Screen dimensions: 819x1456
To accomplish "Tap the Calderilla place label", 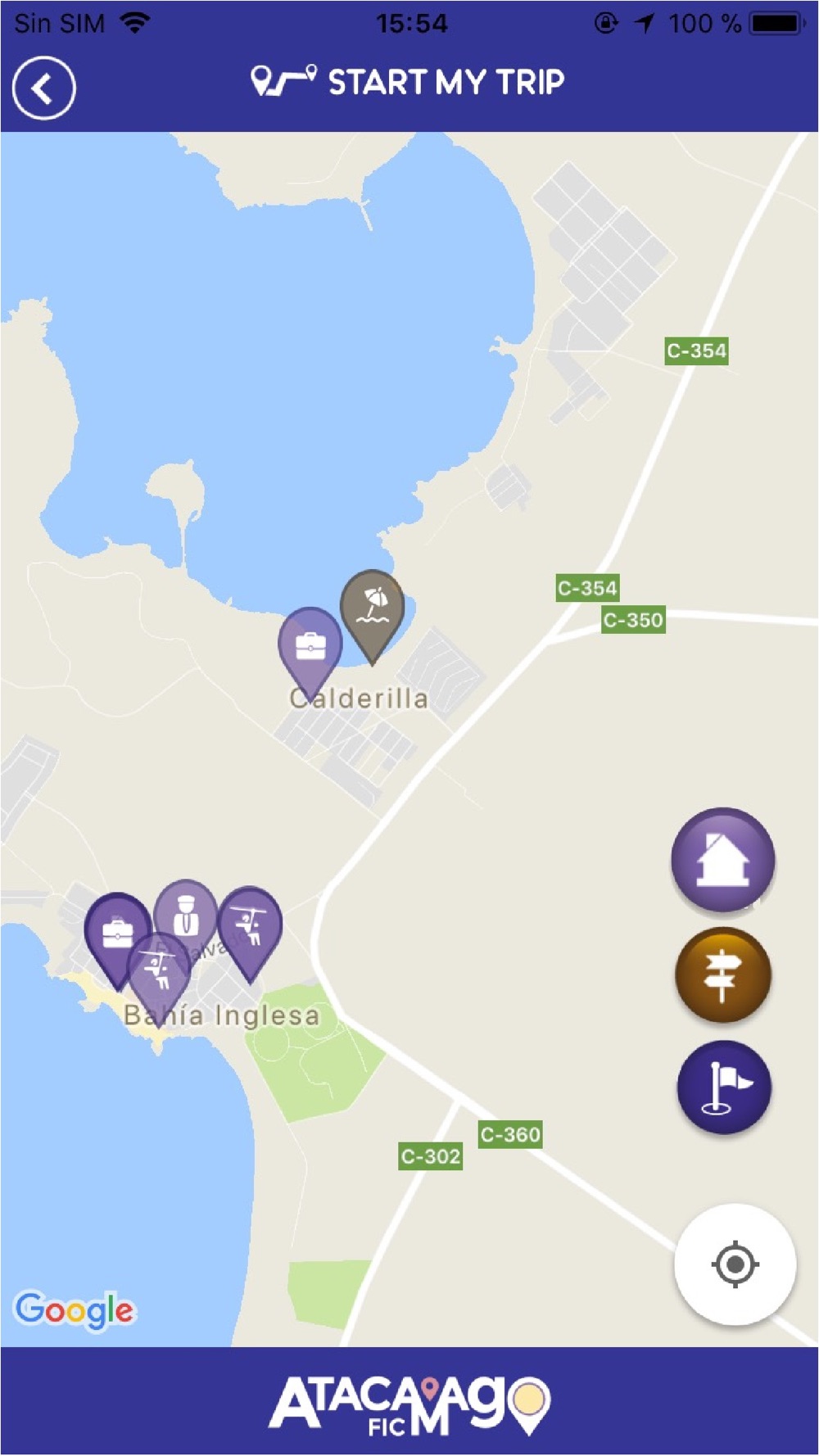I will pos(359,699).
